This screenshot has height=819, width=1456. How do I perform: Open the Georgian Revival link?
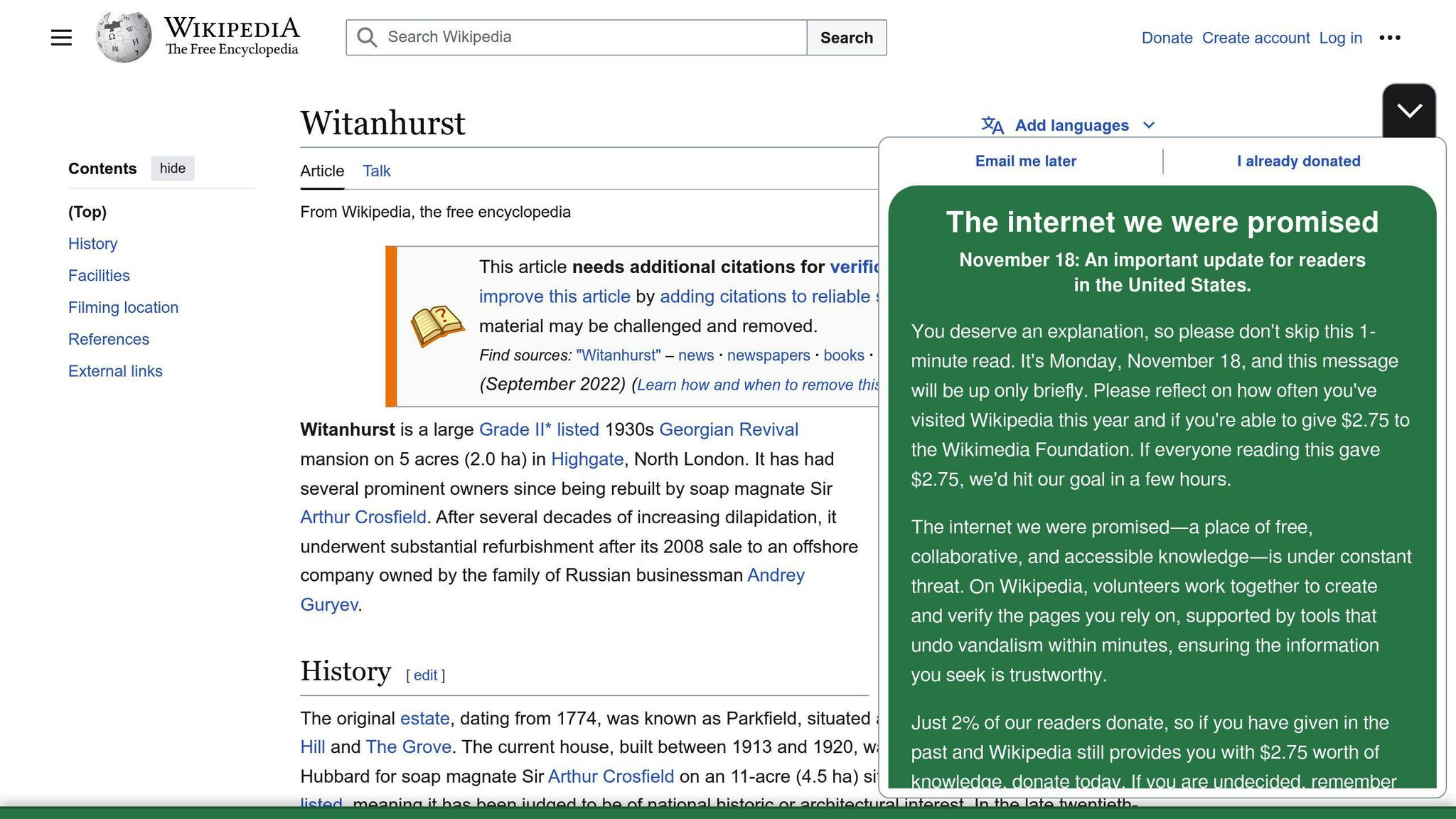[x=728, y=430]
